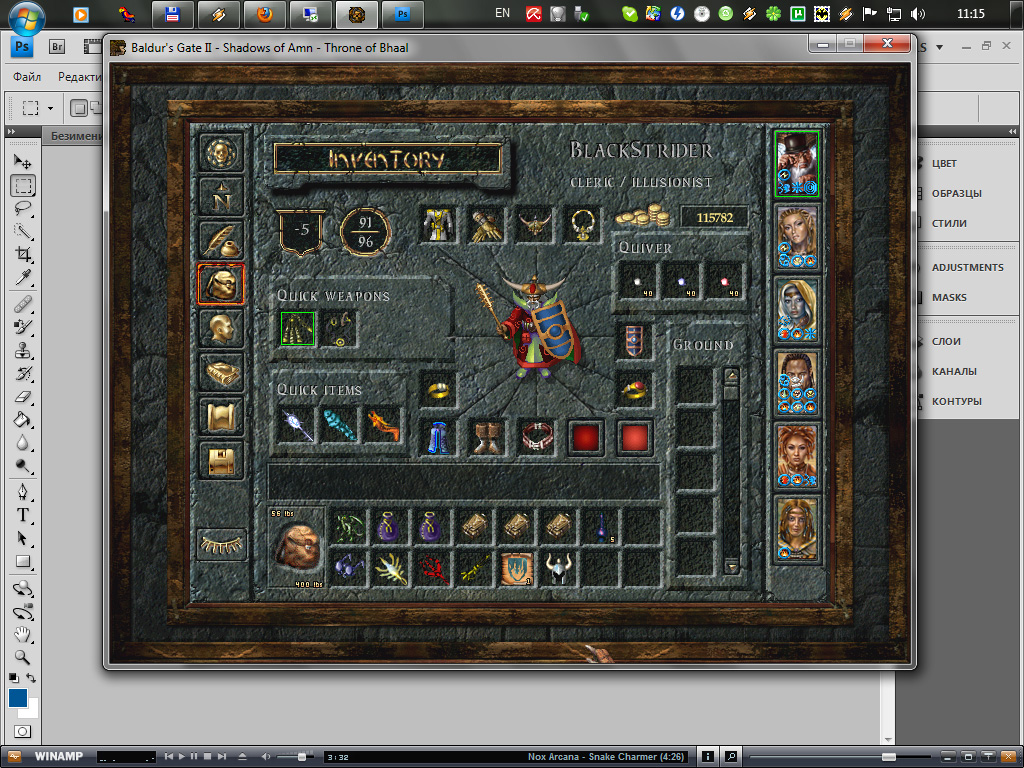Expand Photoshop tools panel double arrow
1024x768 pixels.
coord(11,131)
